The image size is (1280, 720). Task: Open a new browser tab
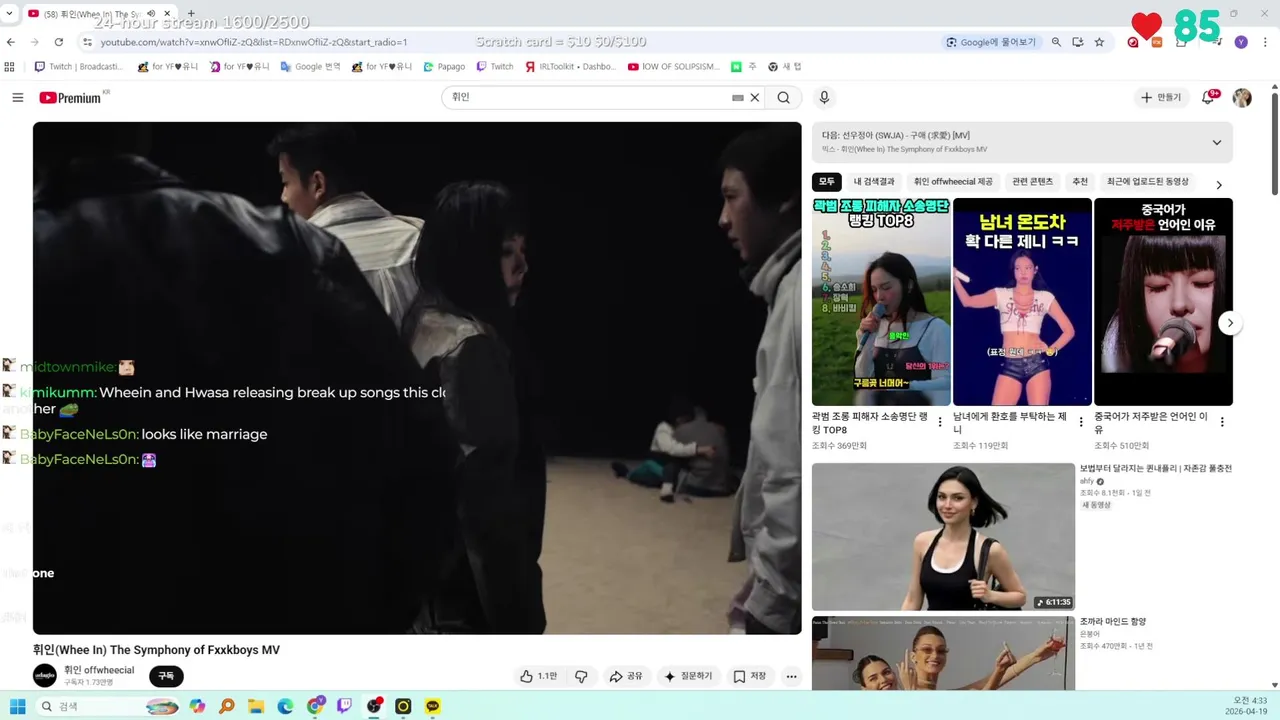tap(191, 13)
